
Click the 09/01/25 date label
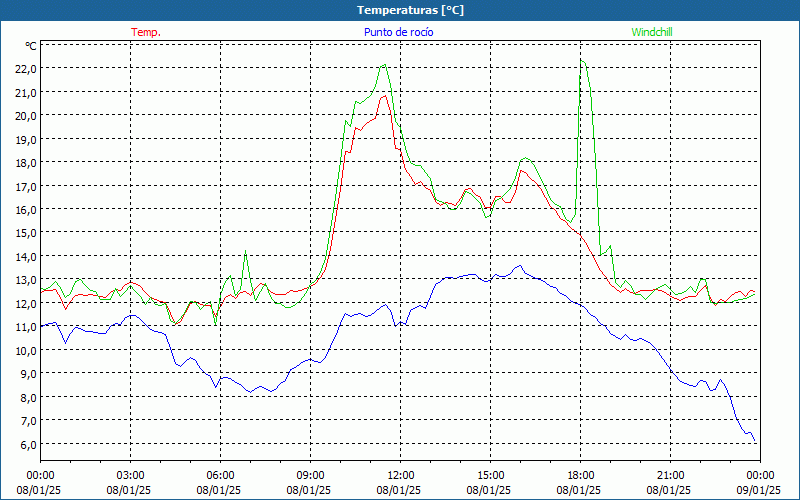click(759, 490)
